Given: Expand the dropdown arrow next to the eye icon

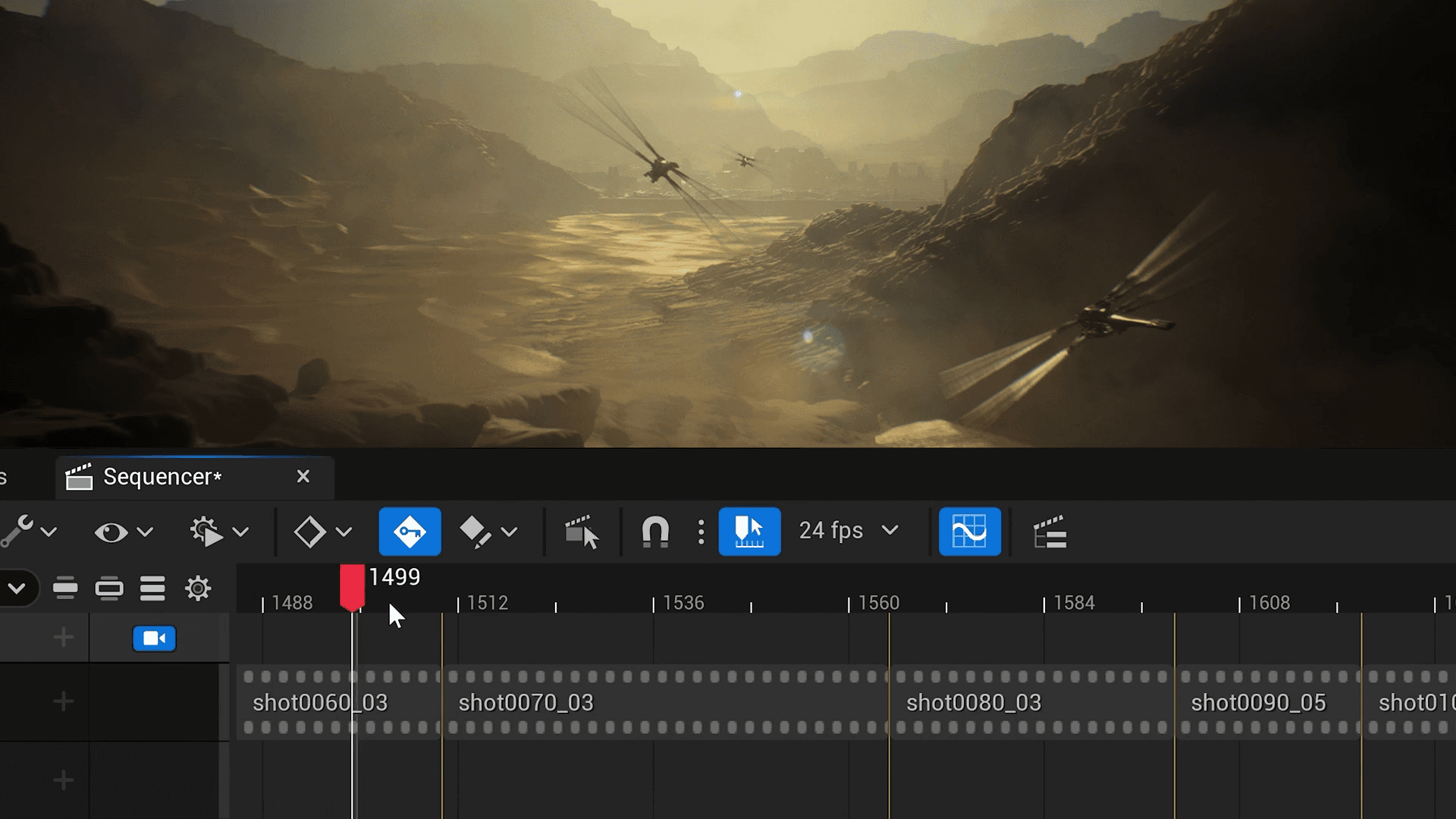Looking at the screenshot, I should [x=145, y=532].
